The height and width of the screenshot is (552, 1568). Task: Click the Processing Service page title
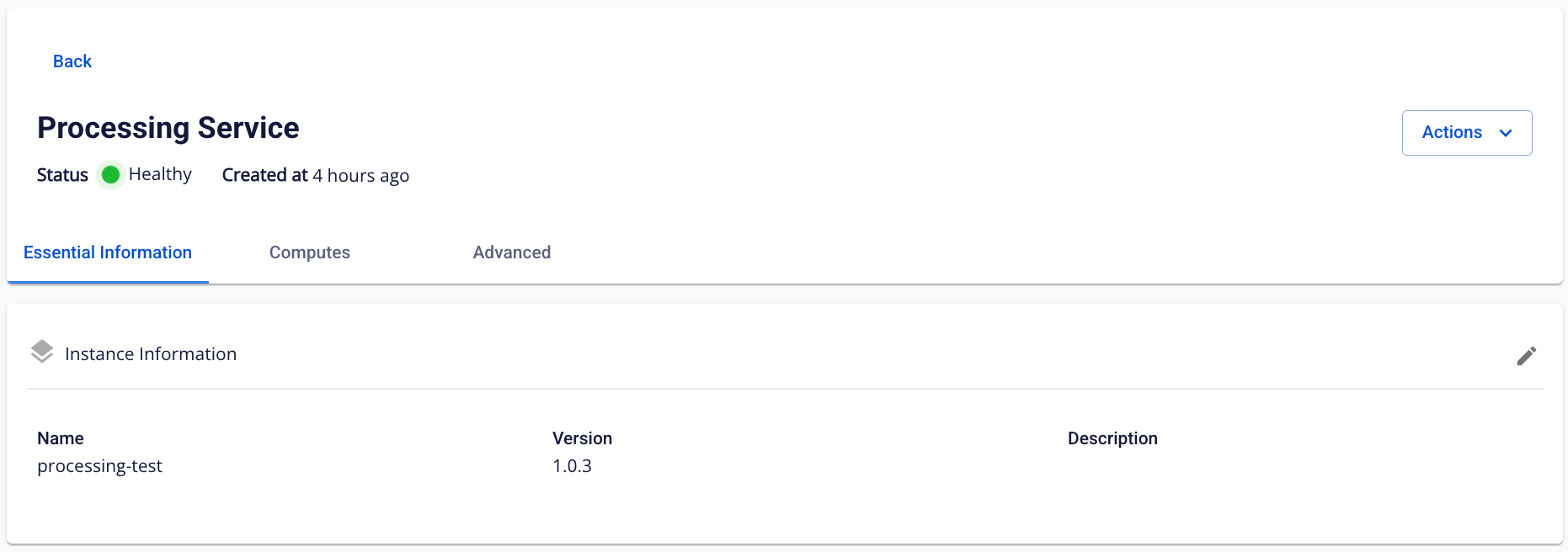coord(168,128)
